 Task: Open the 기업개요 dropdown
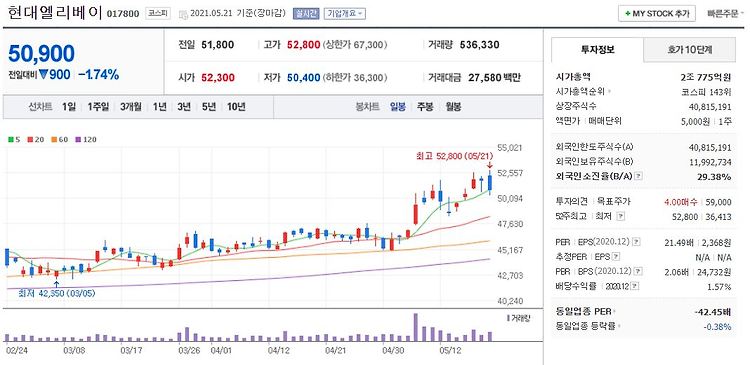tap(344, 14)
